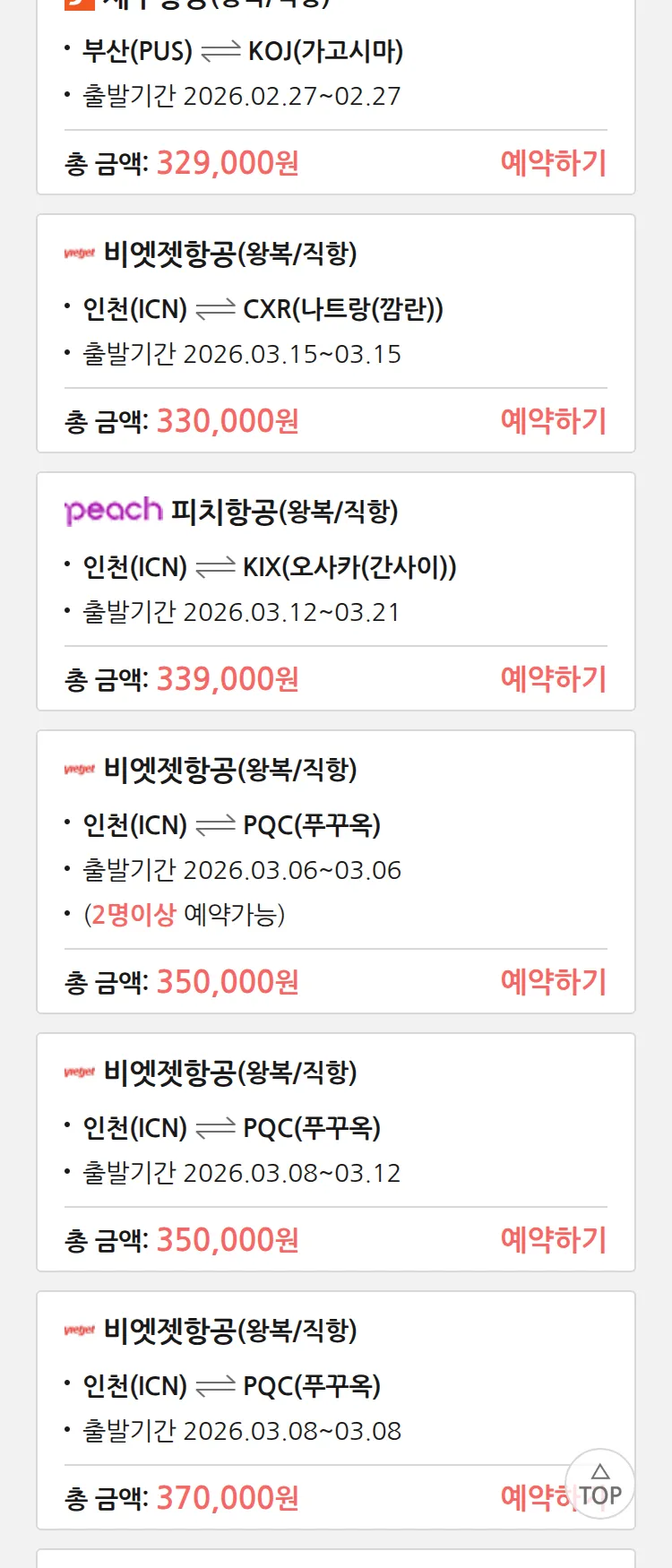Click the 출발기간 2026.03.12~03.21 date text
The image size is (672, 1568).
[x=241, y=612]
